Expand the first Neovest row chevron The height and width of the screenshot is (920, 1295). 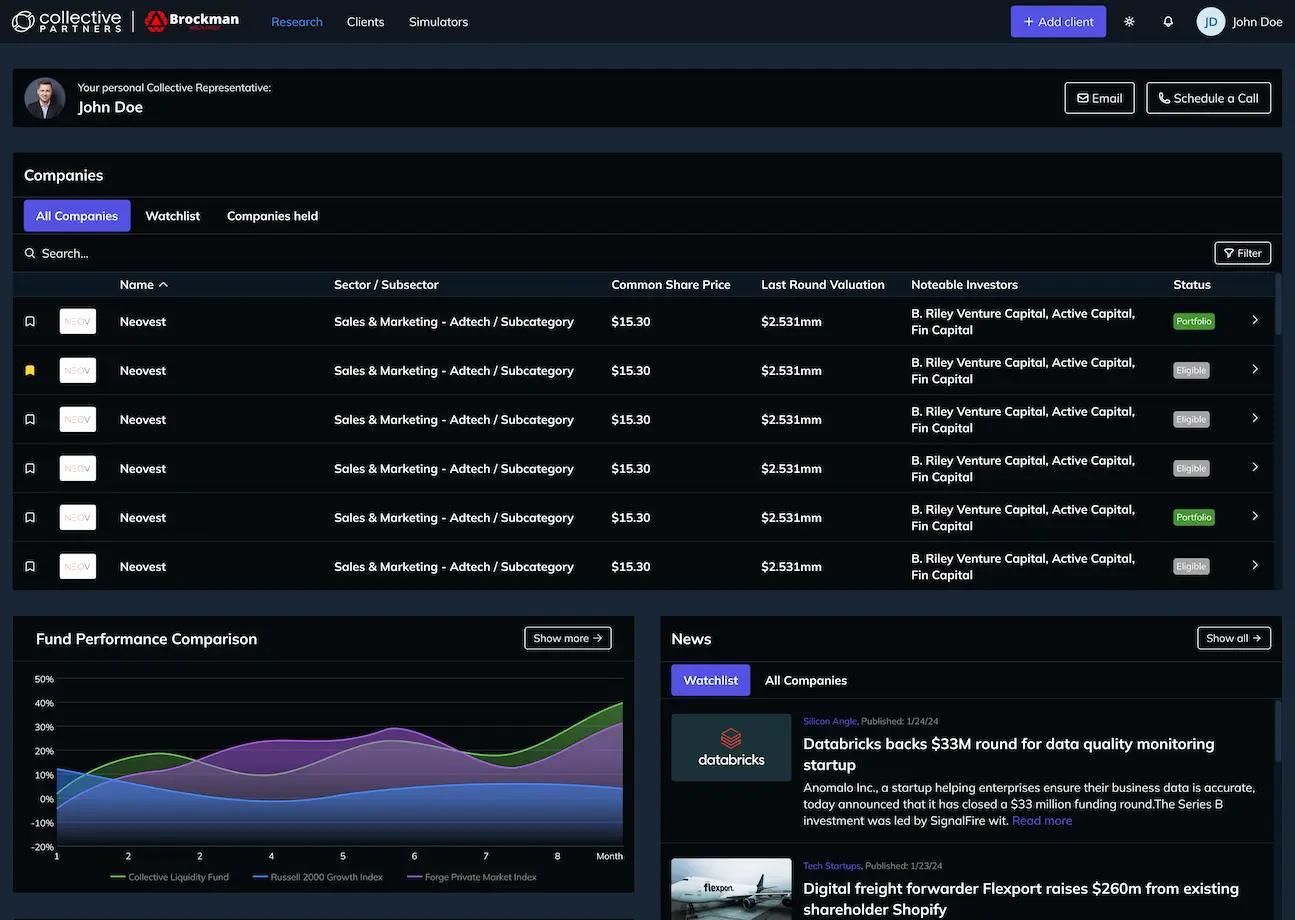click(x=1255, y=320)
